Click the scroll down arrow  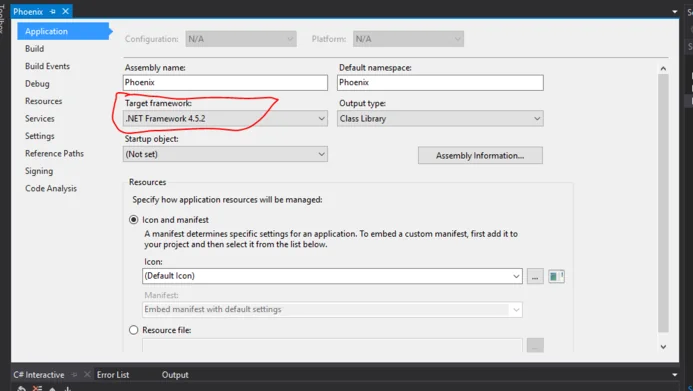[x=663, y=347]
